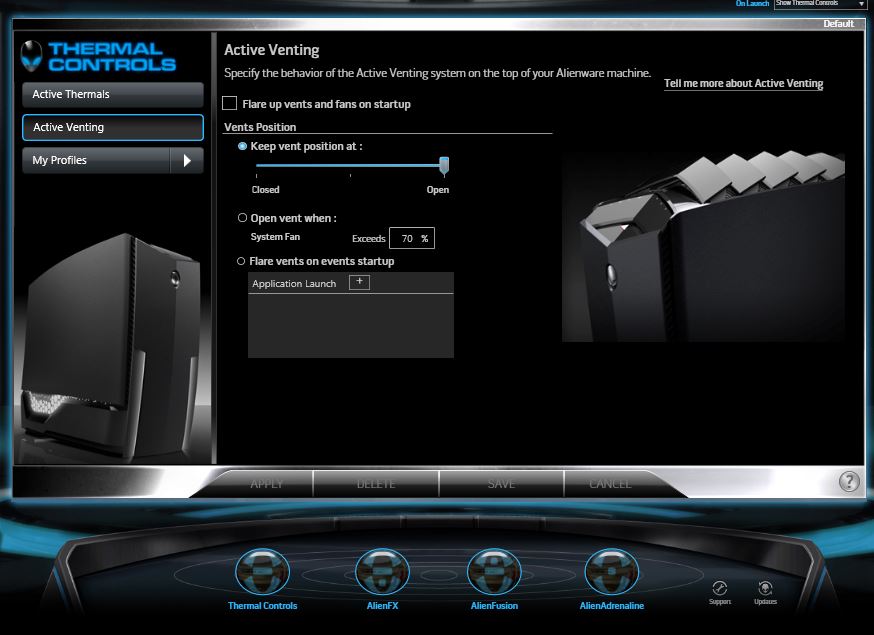874x635 pixels.
Task: Click the Save button
Action: [501, 484]
